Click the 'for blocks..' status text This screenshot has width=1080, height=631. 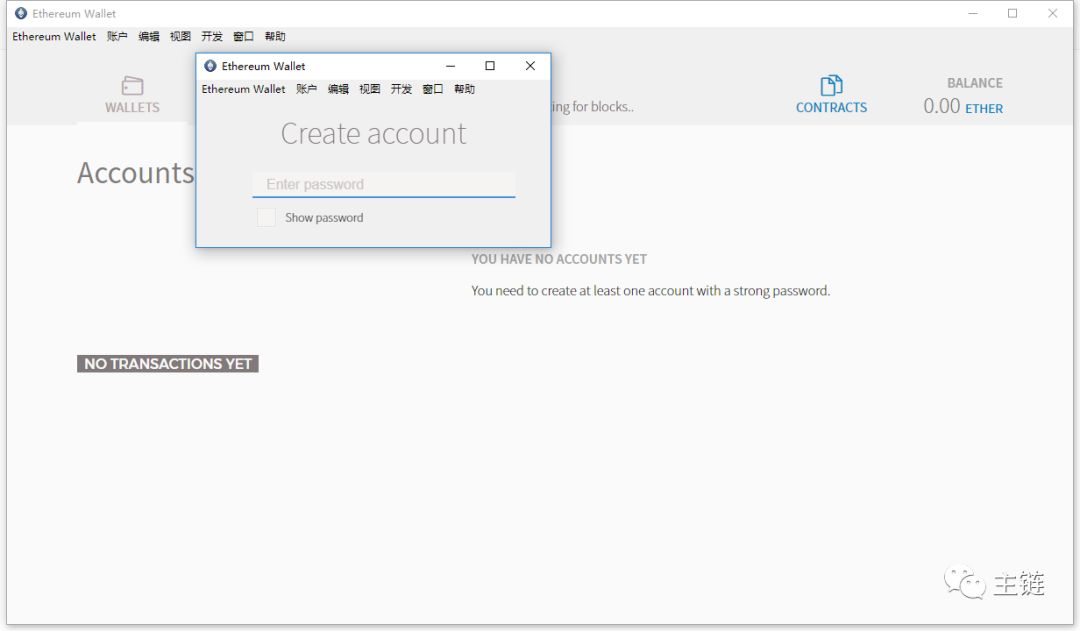[603, 107]
